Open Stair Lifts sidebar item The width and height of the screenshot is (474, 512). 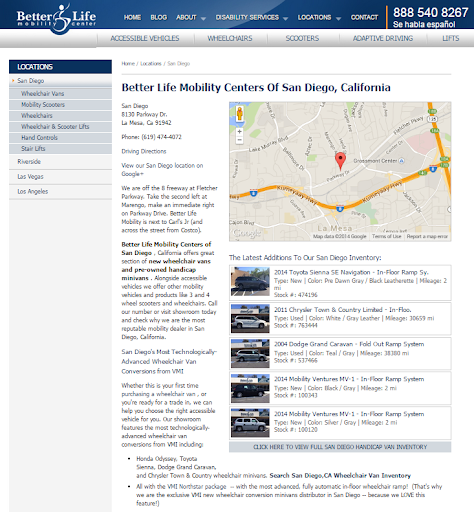pos(60,149)
